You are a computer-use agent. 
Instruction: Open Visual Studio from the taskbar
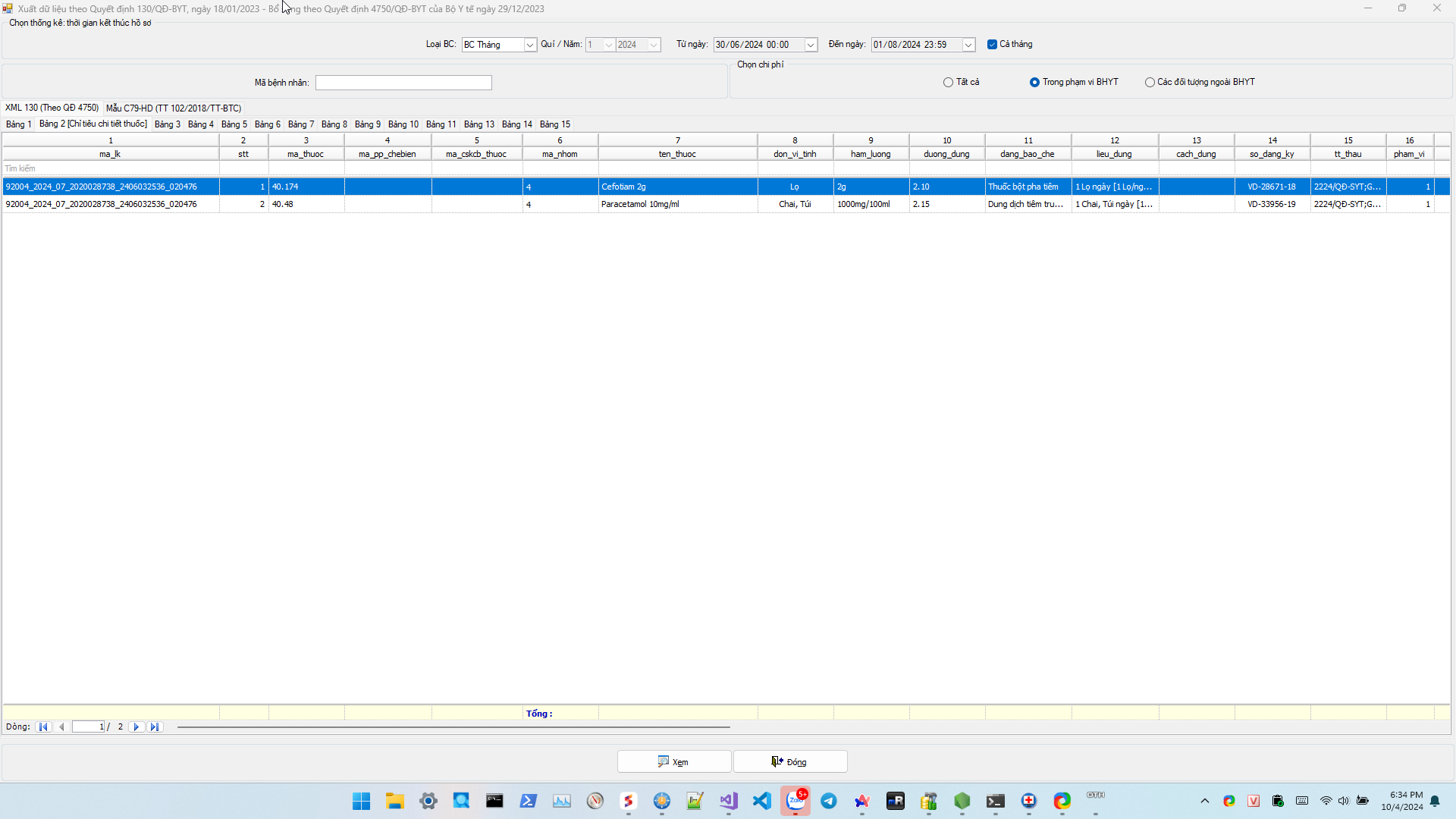tap(729, 801)
